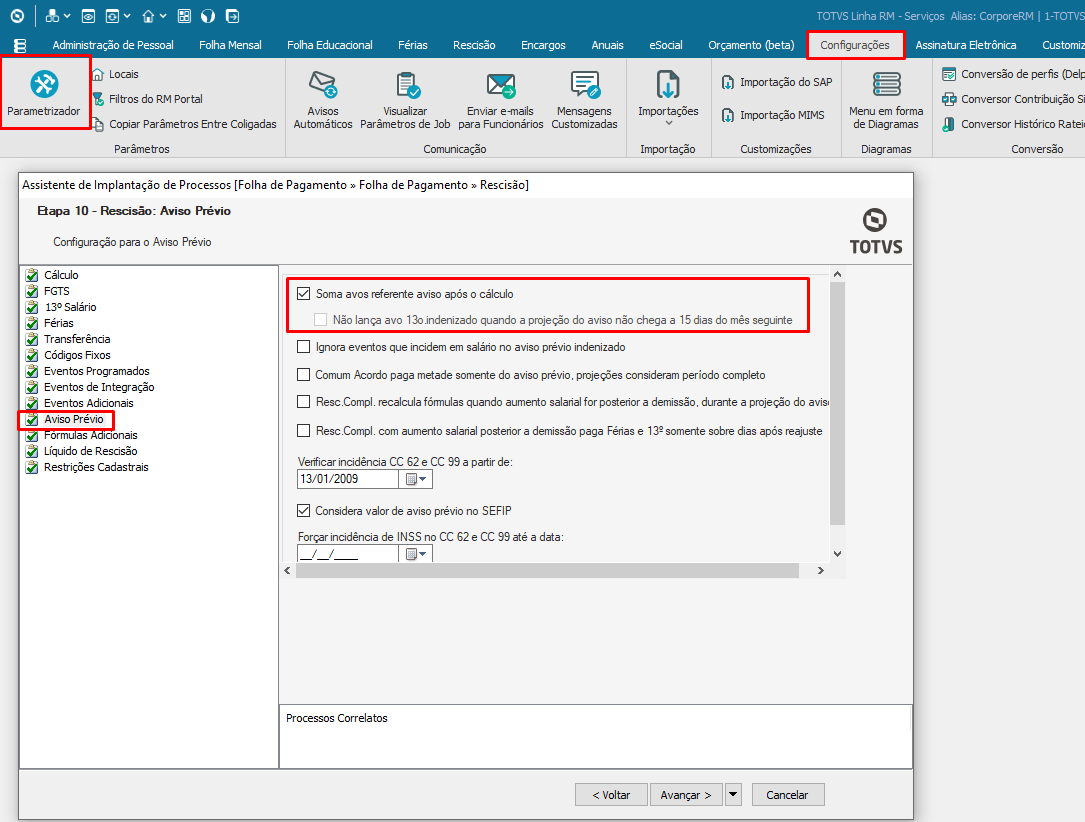Viewport: 1085px width, 822px height.
Task: Select Cálculo in the step list
Action: (x=61, y=275)
